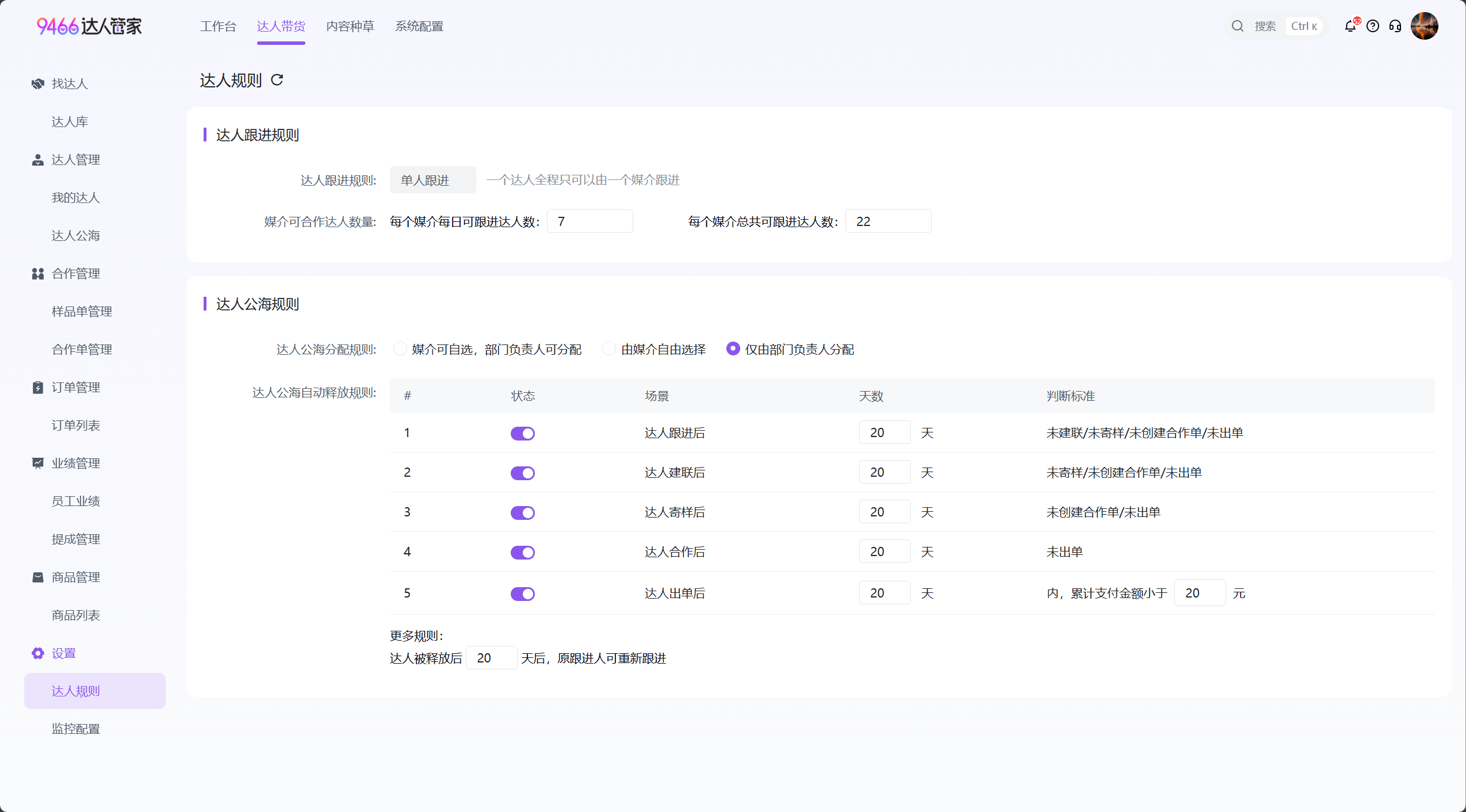Screen dimensions: 1466x812
Task: Click days input for 达人合作后 row
Action: tap(885, 551)
